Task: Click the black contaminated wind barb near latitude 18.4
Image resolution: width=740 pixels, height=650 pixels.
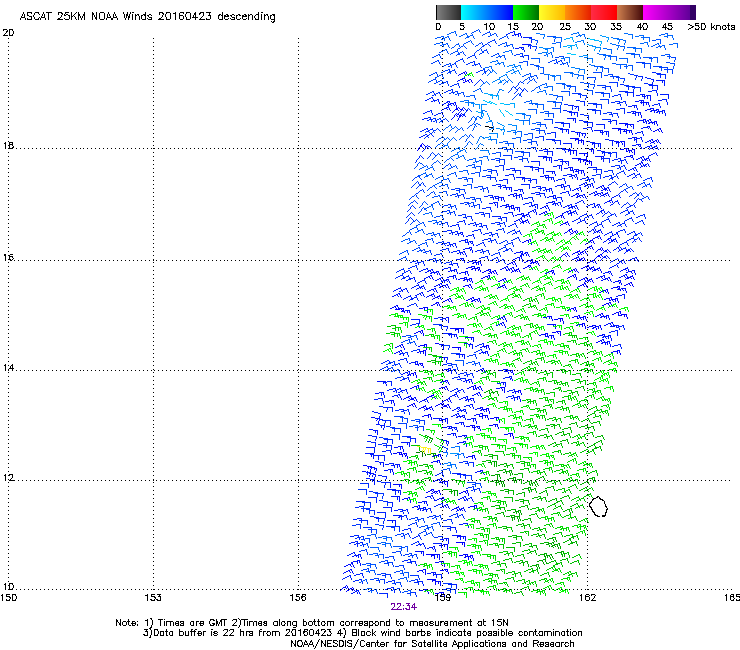Action: (490, 127)
